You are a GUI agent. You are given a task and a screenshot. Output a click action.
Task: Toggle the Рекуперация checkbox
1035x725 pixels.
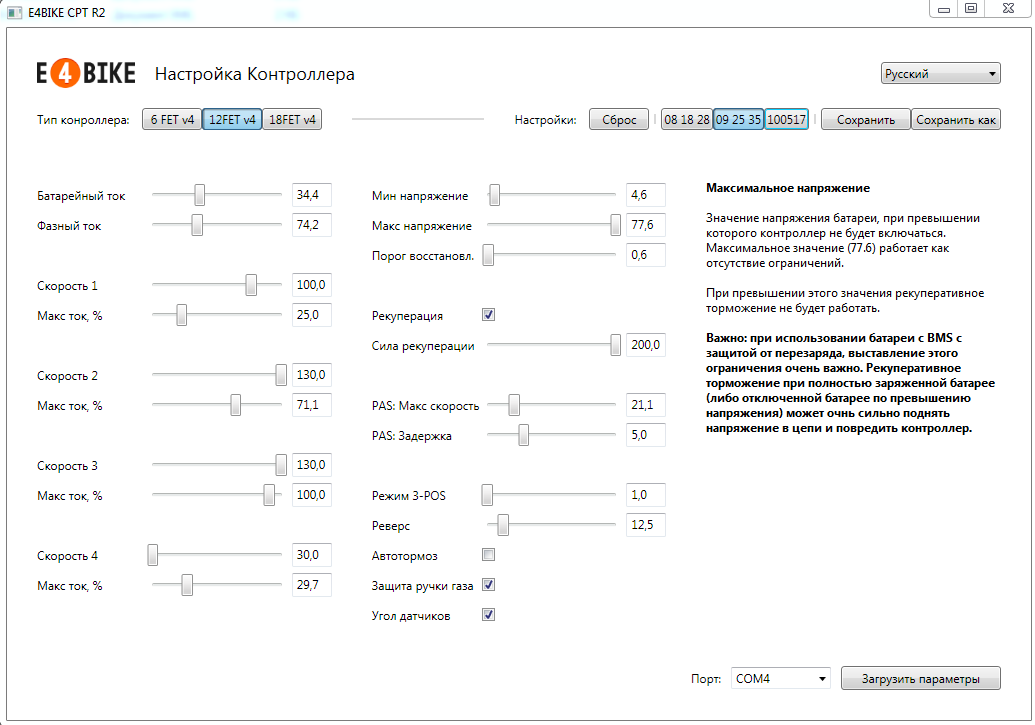(x=488, y=315)
